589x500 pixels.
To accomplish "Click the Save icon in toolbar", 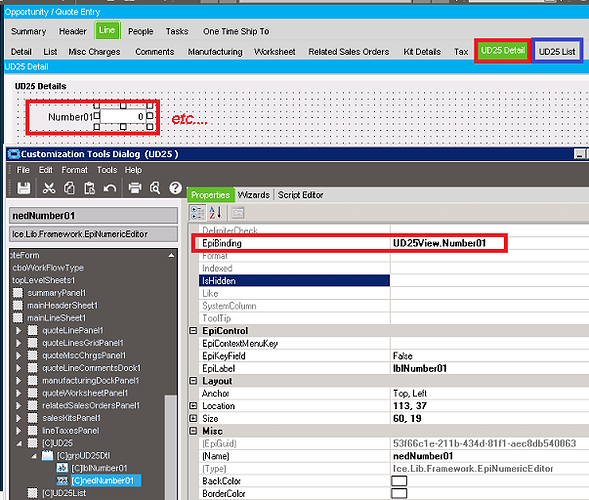I will (24, 188).
